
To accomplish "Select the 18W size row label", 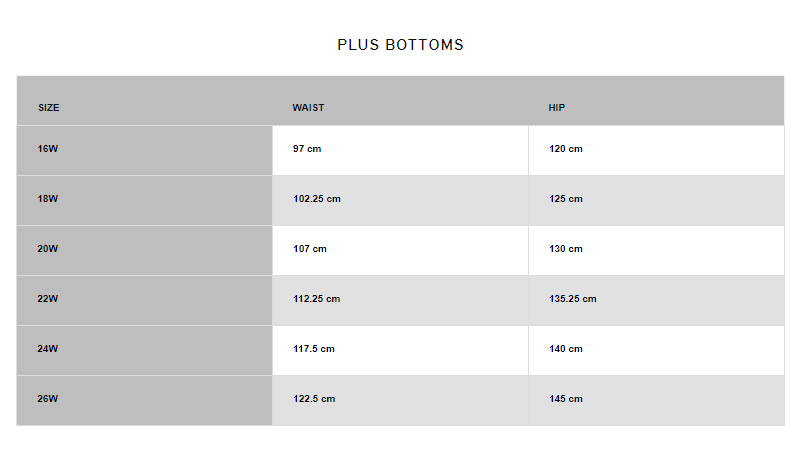I will [x=48, y=199].
